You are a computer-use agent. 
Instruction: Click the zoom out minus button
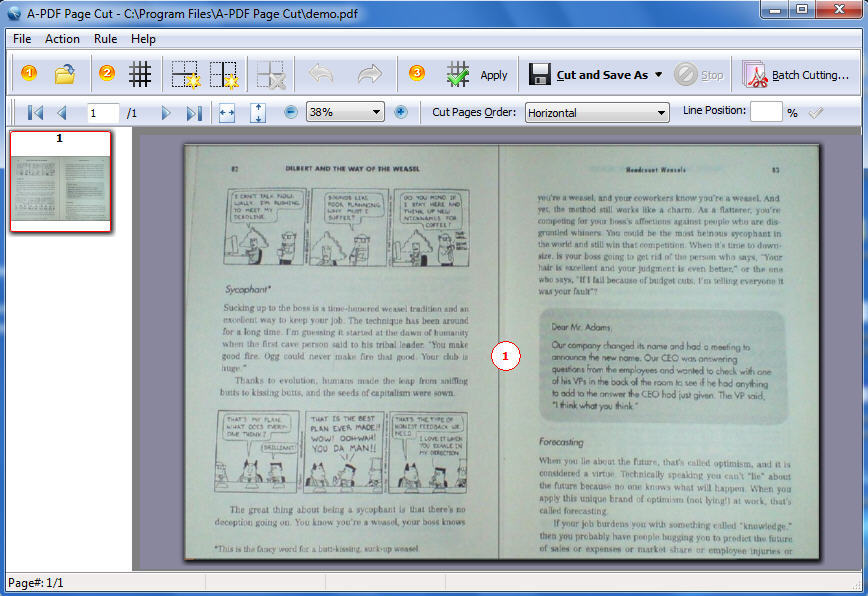[291, 112]
